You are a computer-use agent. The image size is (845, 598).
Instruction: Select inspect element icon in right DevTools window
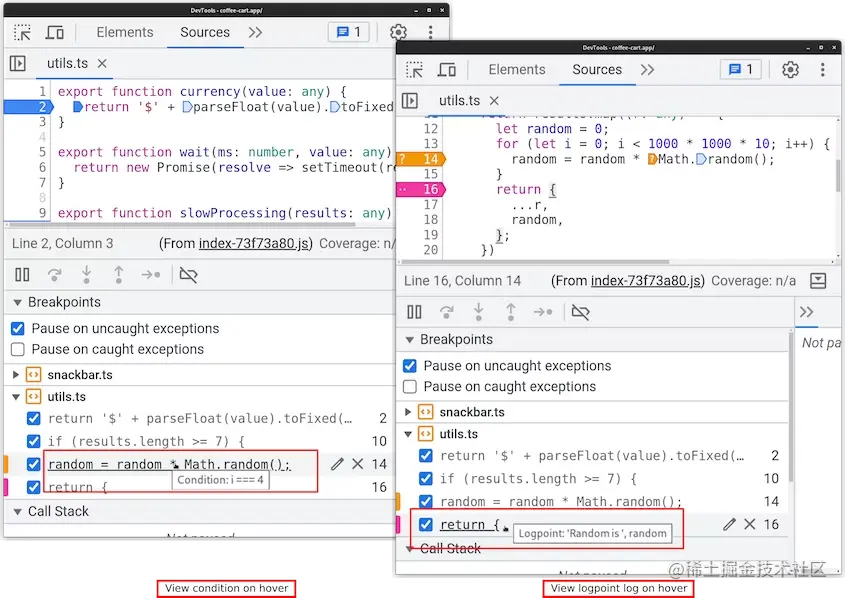pos(414,70)
